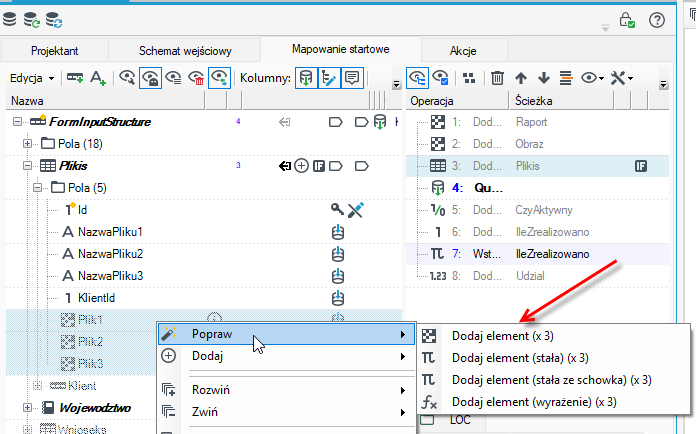Image resolution: width=696 pixels, height=434 pixels.
Task: Switch to the Projektant tab
Action: [55, 51]
